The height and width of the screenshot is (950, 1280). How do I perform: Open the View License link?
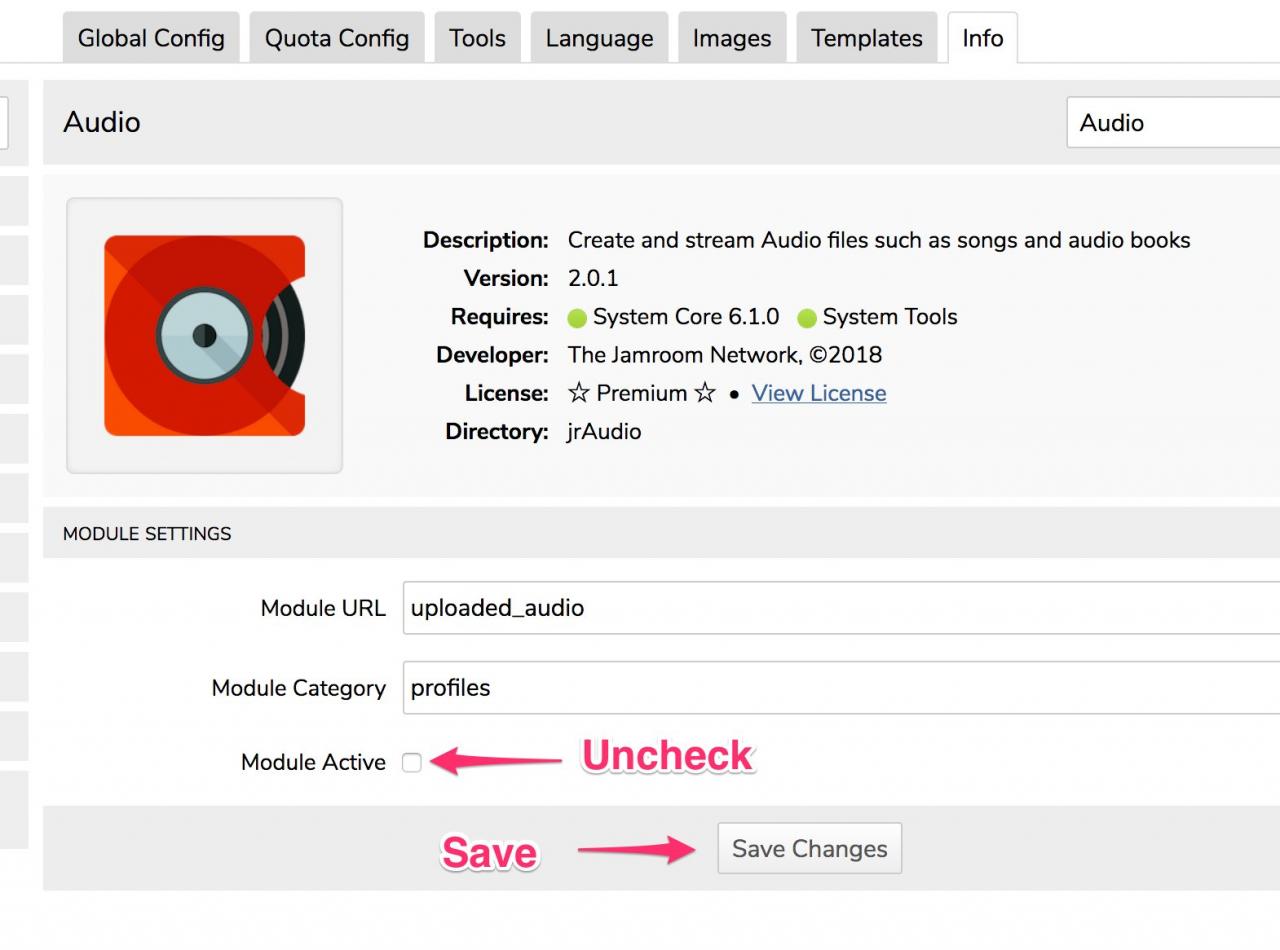coord(819,393)
